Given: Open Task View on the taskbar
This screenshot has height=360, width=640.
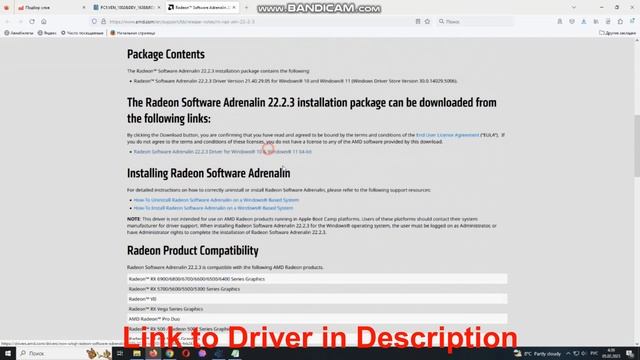Looking at the screenshot, I should pyautogui.click(x=120, y=353).
